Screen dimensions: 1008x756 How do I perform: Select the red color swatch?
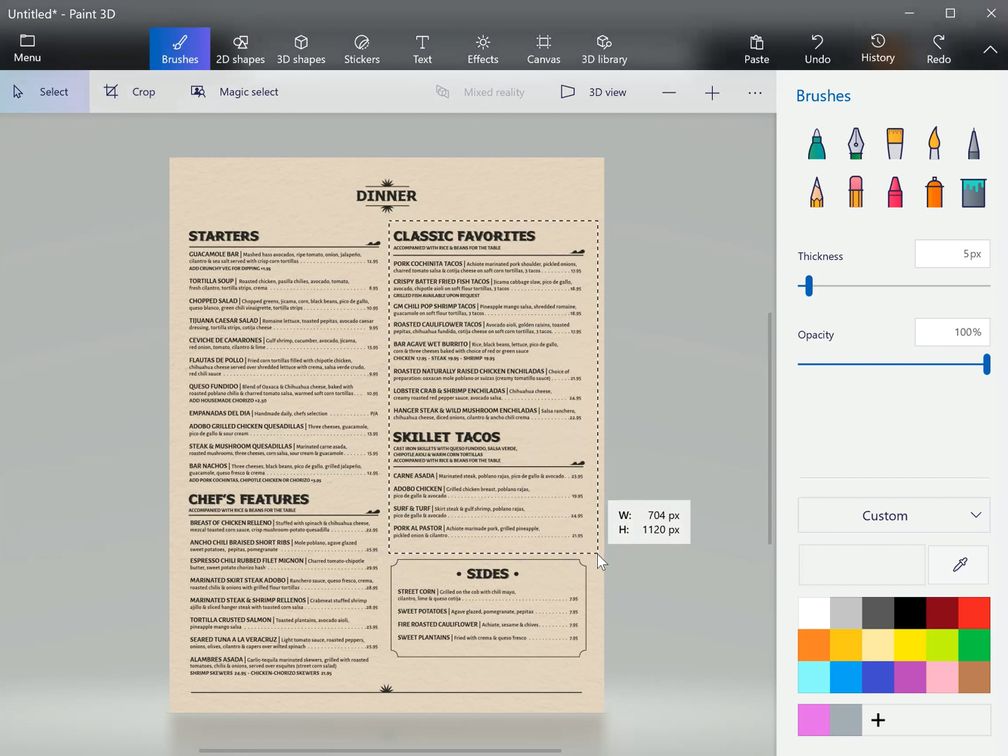[974, 613]
